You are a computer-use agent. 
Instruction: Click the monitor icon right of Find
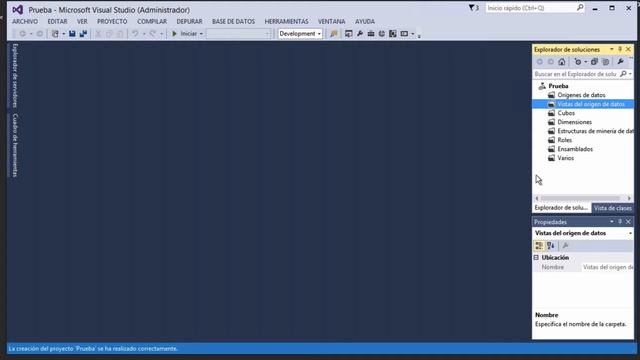pos(349,34)
